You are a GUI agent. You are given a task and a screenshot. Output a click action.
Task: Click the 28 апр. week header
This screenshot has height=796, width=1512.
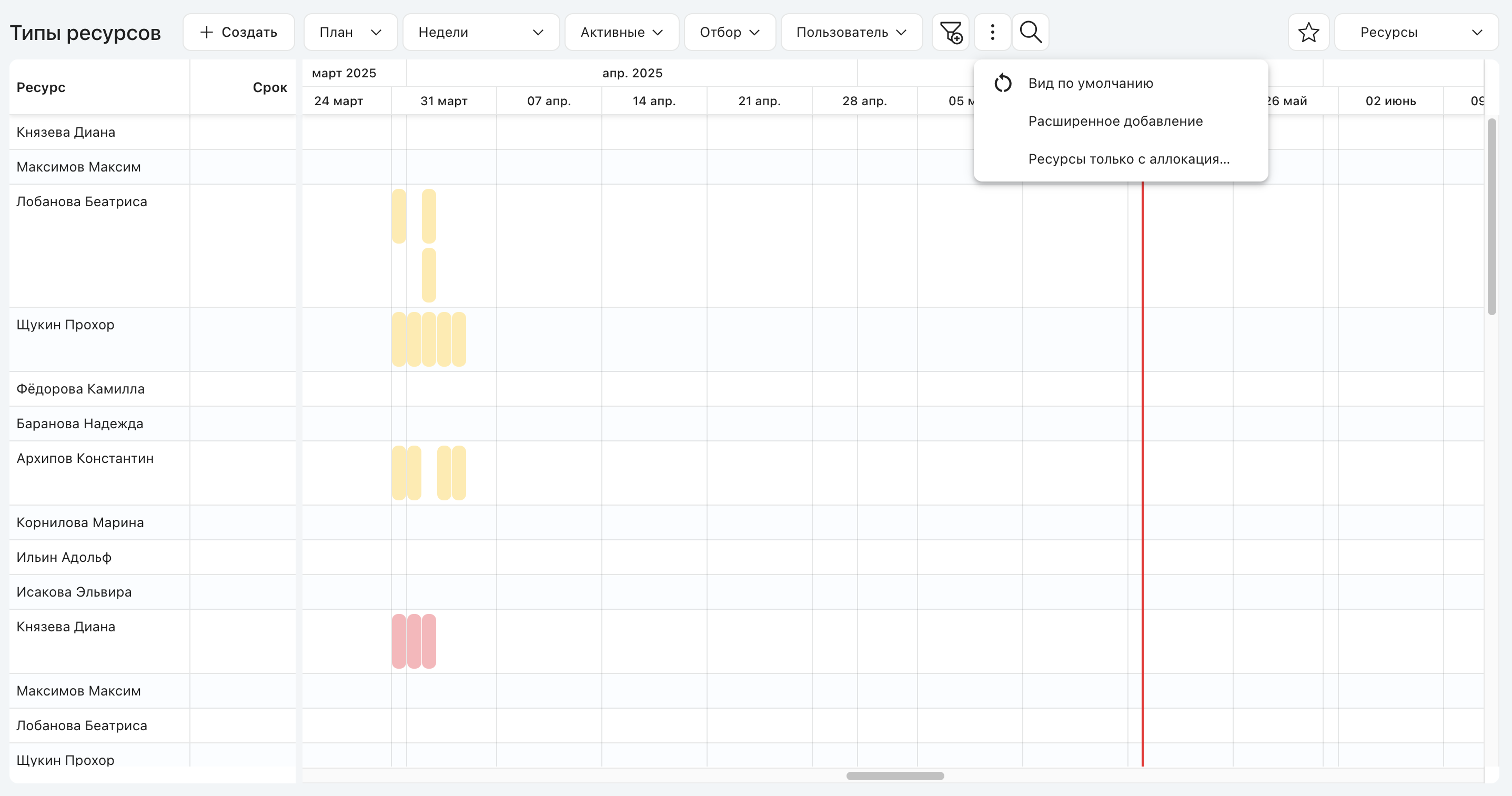[864, 101]
